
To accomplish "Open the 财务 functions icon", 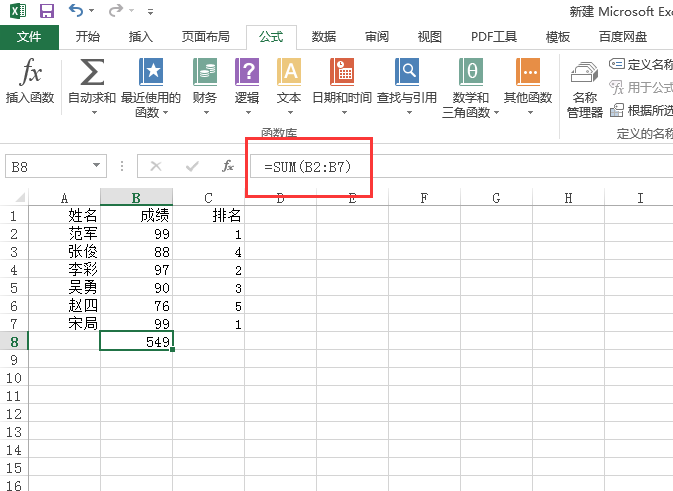I will (x=205, y=72).
